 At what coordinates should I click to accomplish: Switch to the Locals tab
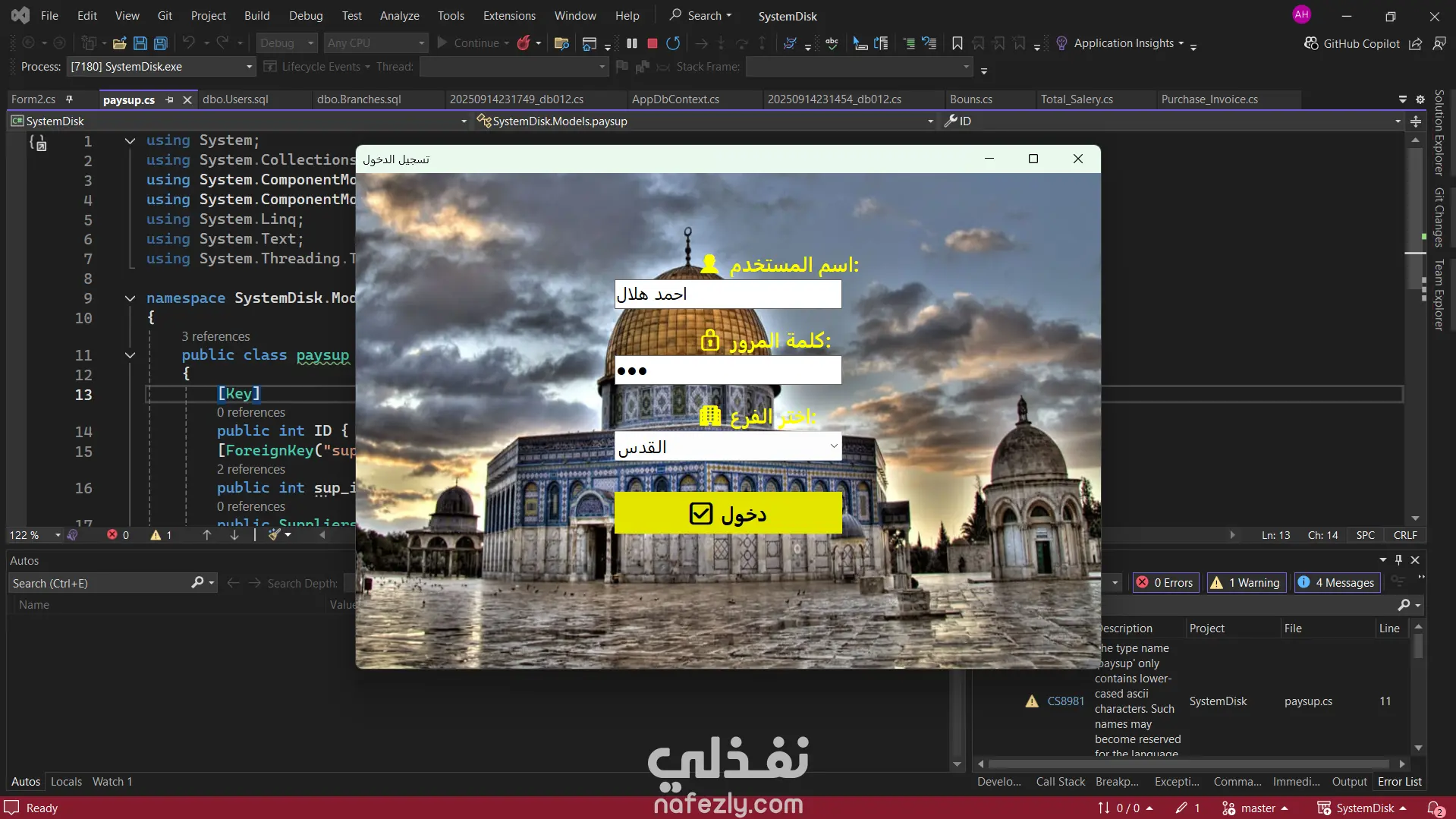(66, 782)
